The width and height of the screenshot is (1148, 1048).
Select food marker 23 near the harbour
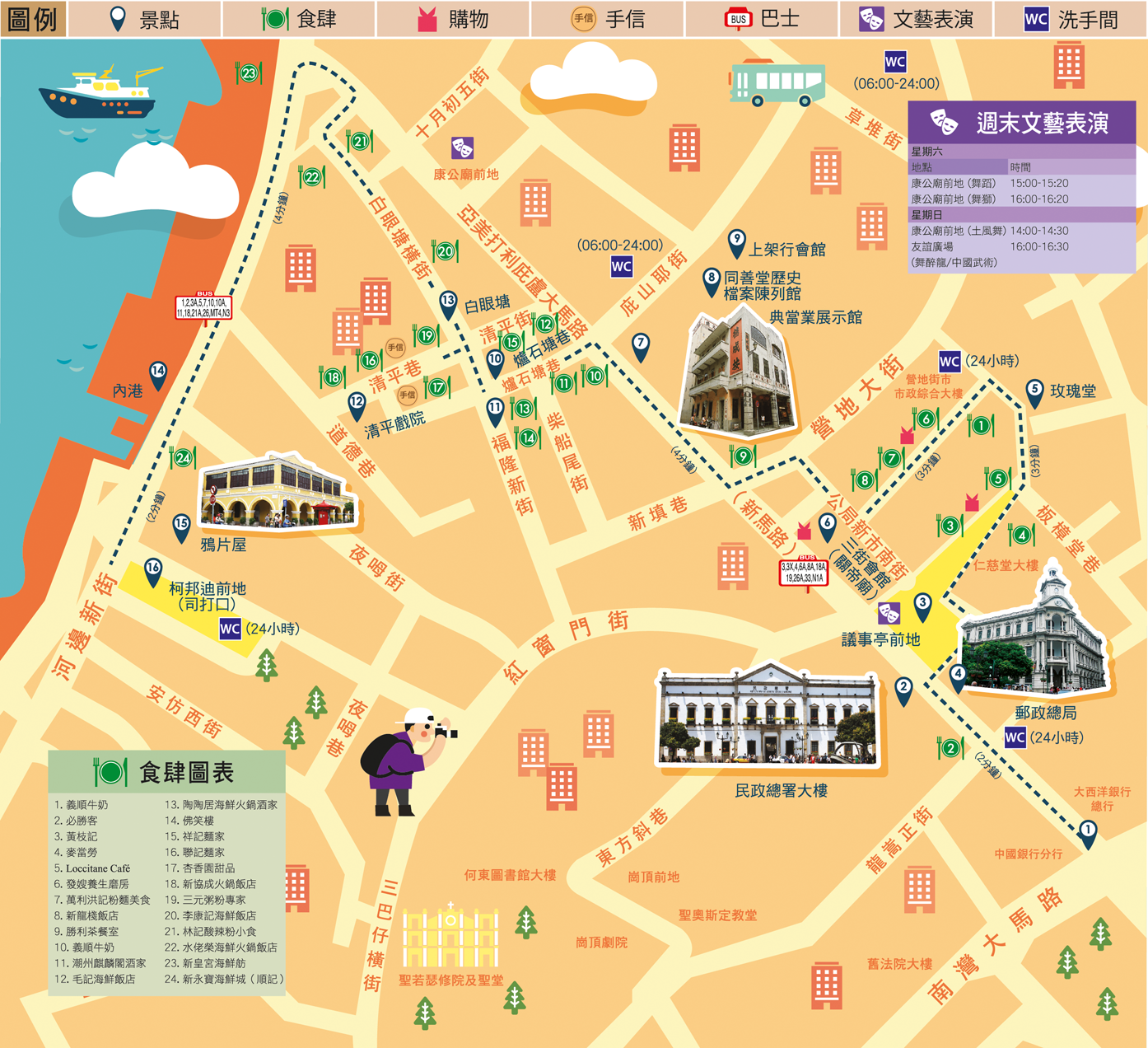pos(249,73)
